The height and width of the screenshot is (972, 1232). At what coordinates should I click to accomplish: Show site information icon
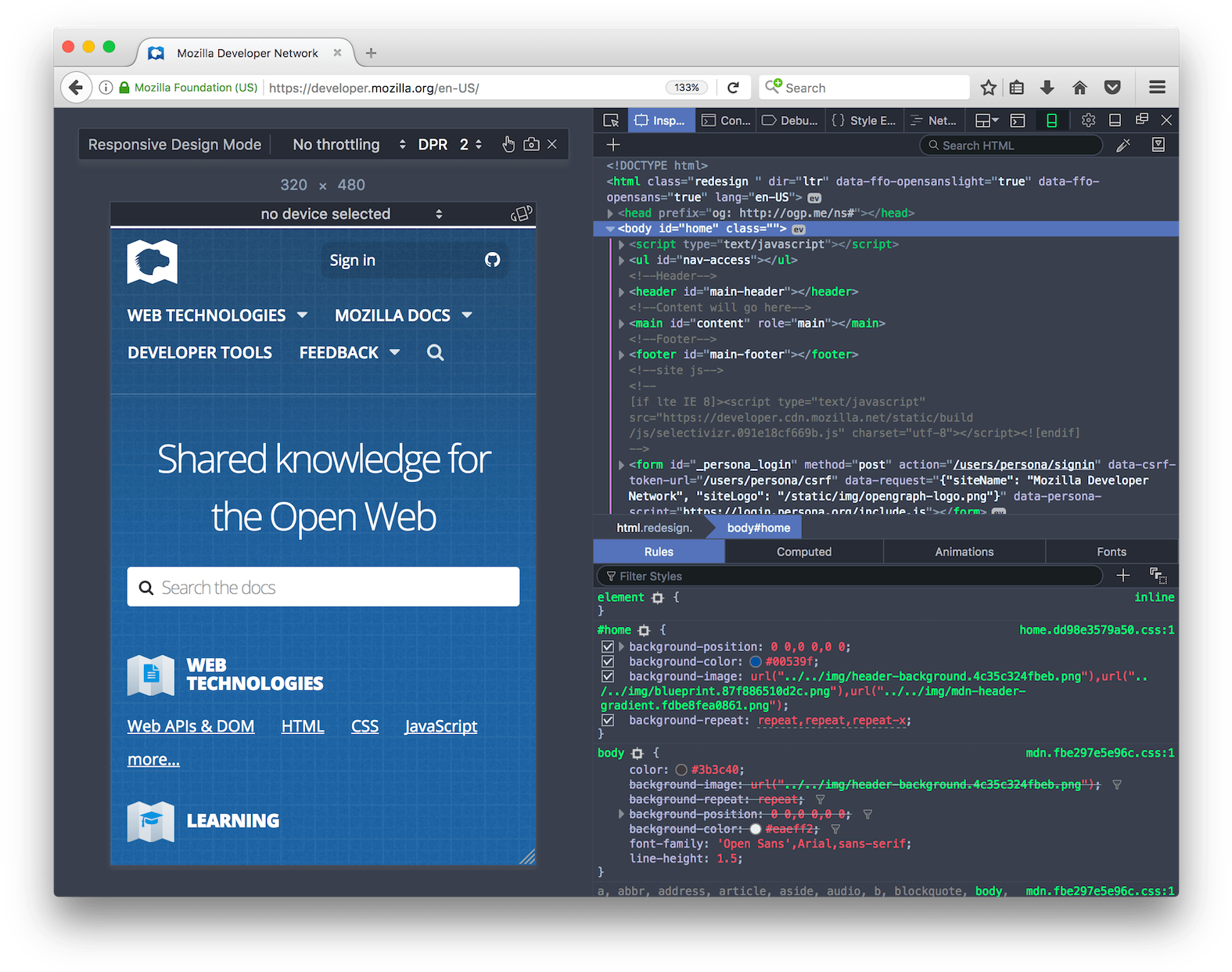(106, 88)
